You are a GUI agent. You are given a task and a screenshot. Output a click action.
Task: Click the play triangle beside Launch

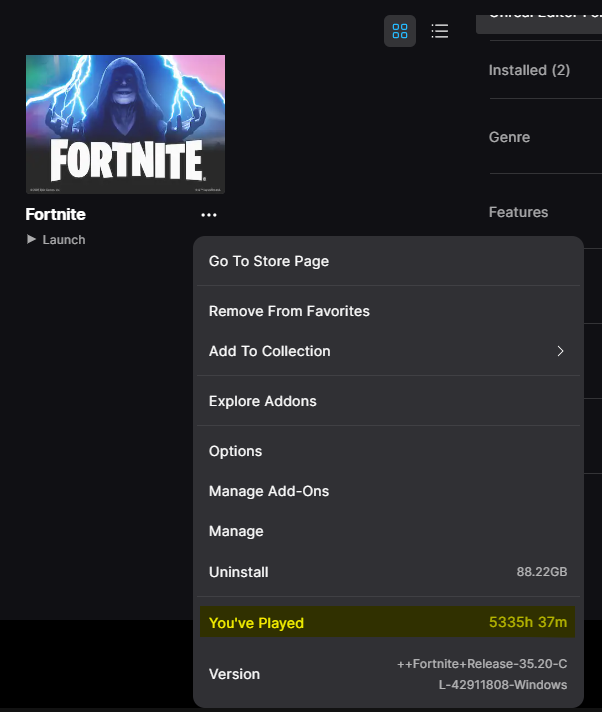[x=31, y=239]
